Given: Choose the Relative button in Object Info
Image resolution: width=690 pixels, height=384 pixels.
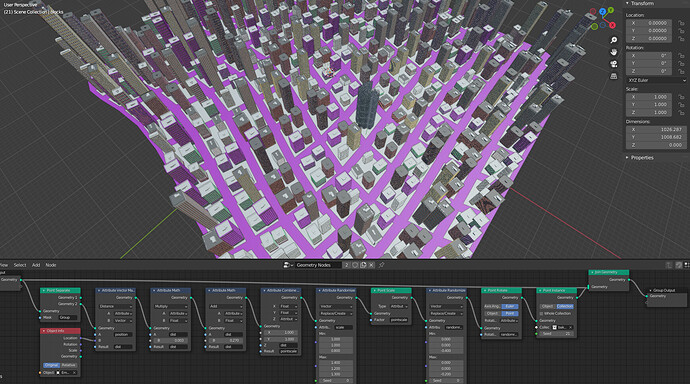Looking at the screenshot, I should 68,365.
